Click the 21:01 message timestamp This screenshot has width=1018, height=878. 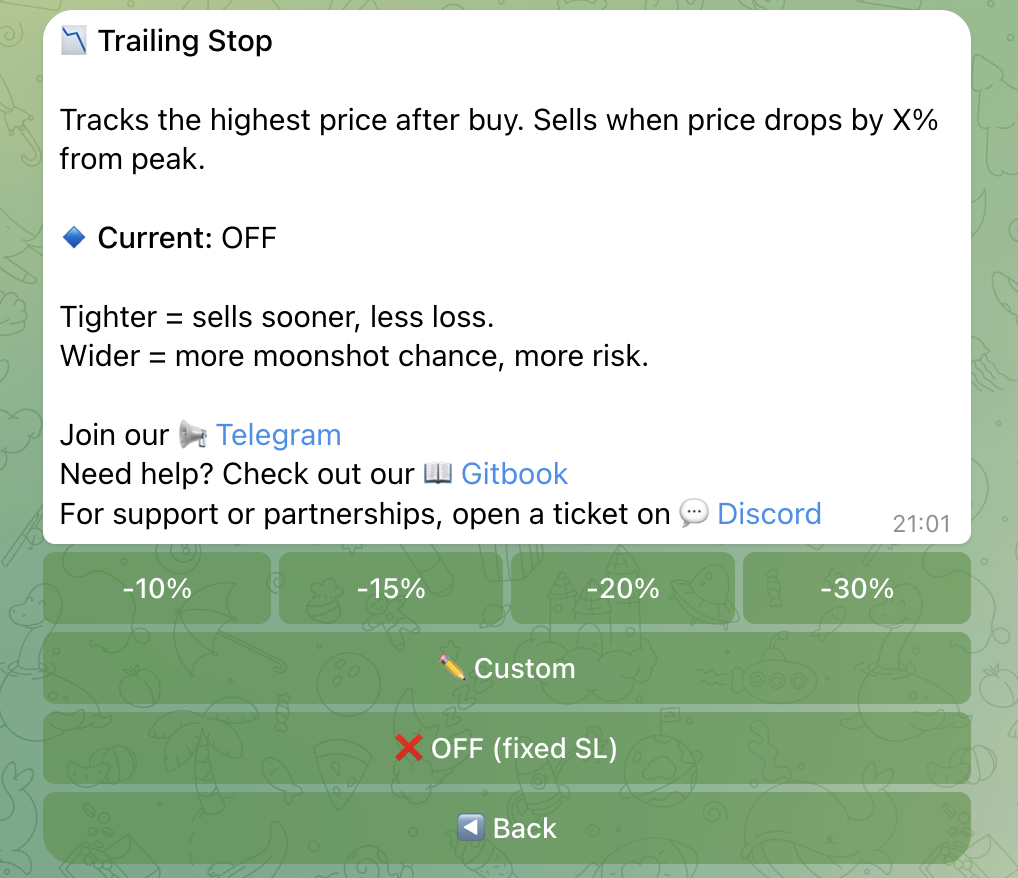click(921, 523)
